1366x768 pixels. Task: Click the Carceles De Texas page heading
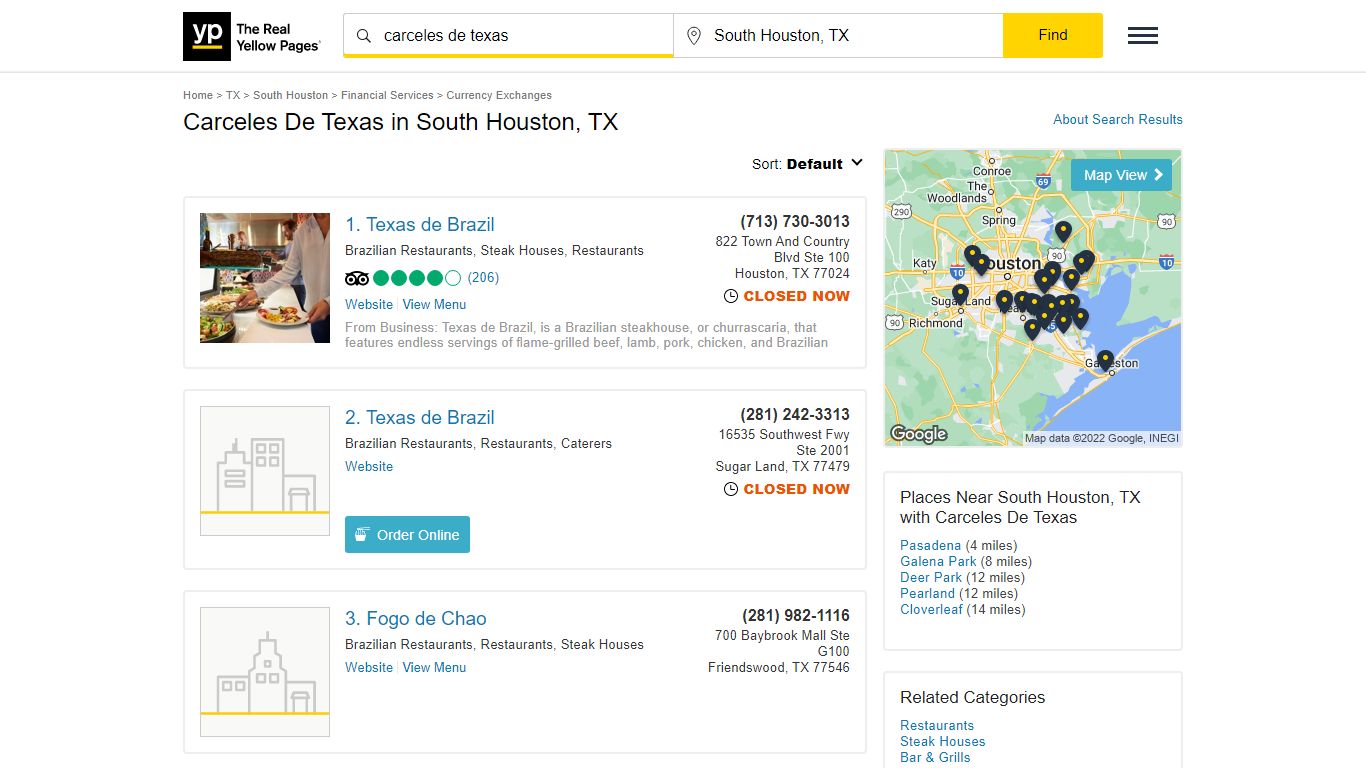pos(401,122)
